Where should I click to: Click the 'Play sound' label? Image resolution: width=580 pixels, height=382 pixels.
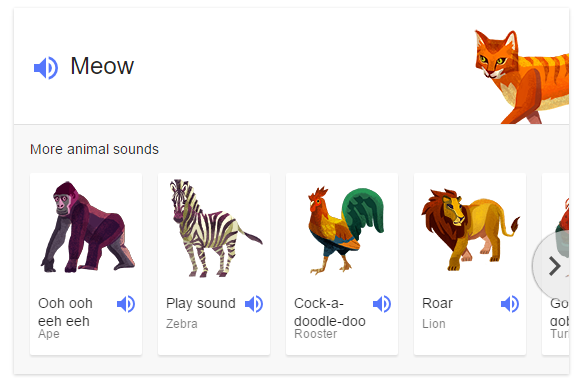point(200,303)
